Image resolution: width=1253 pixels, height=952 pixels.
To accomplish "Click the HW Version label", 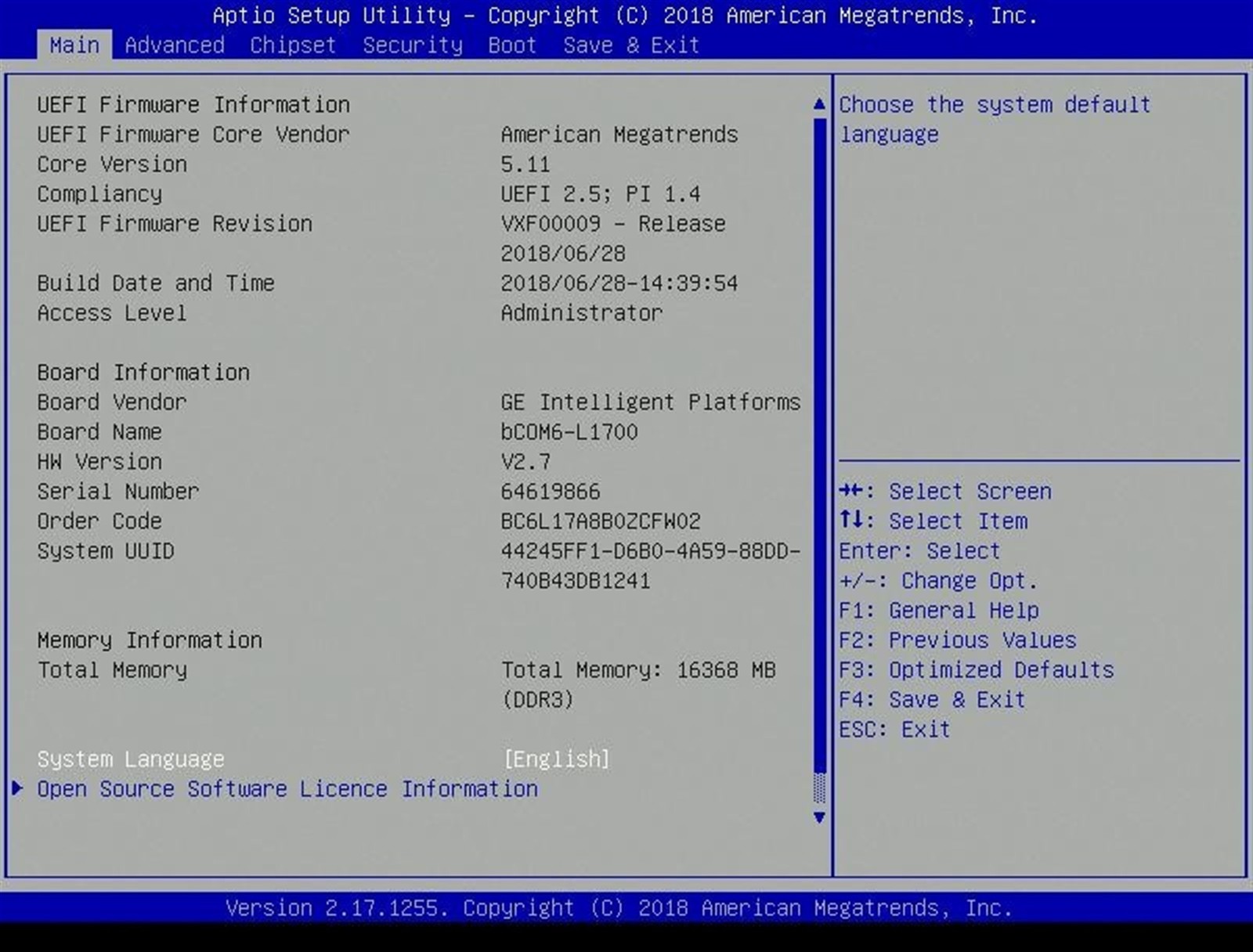I will (x=99, y=461).
